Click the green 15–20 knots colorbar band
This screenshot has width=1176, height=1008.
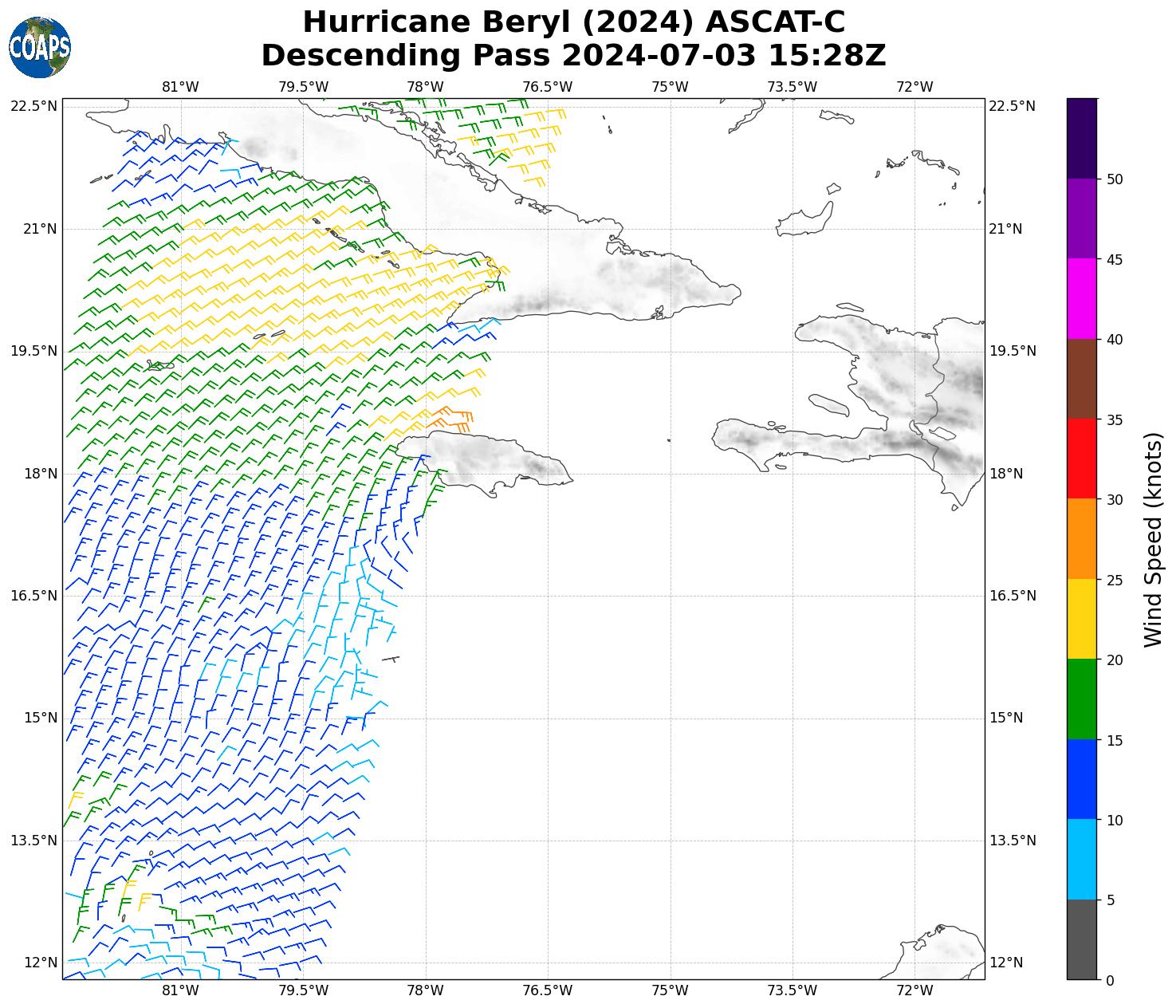pyautogui.click(x=1081, y=699)
